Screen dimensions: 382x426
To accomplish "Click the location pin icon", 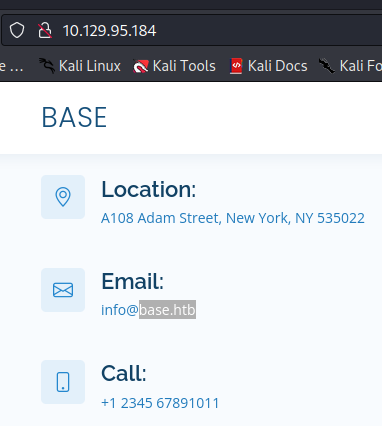I will [x=63, y=197].
